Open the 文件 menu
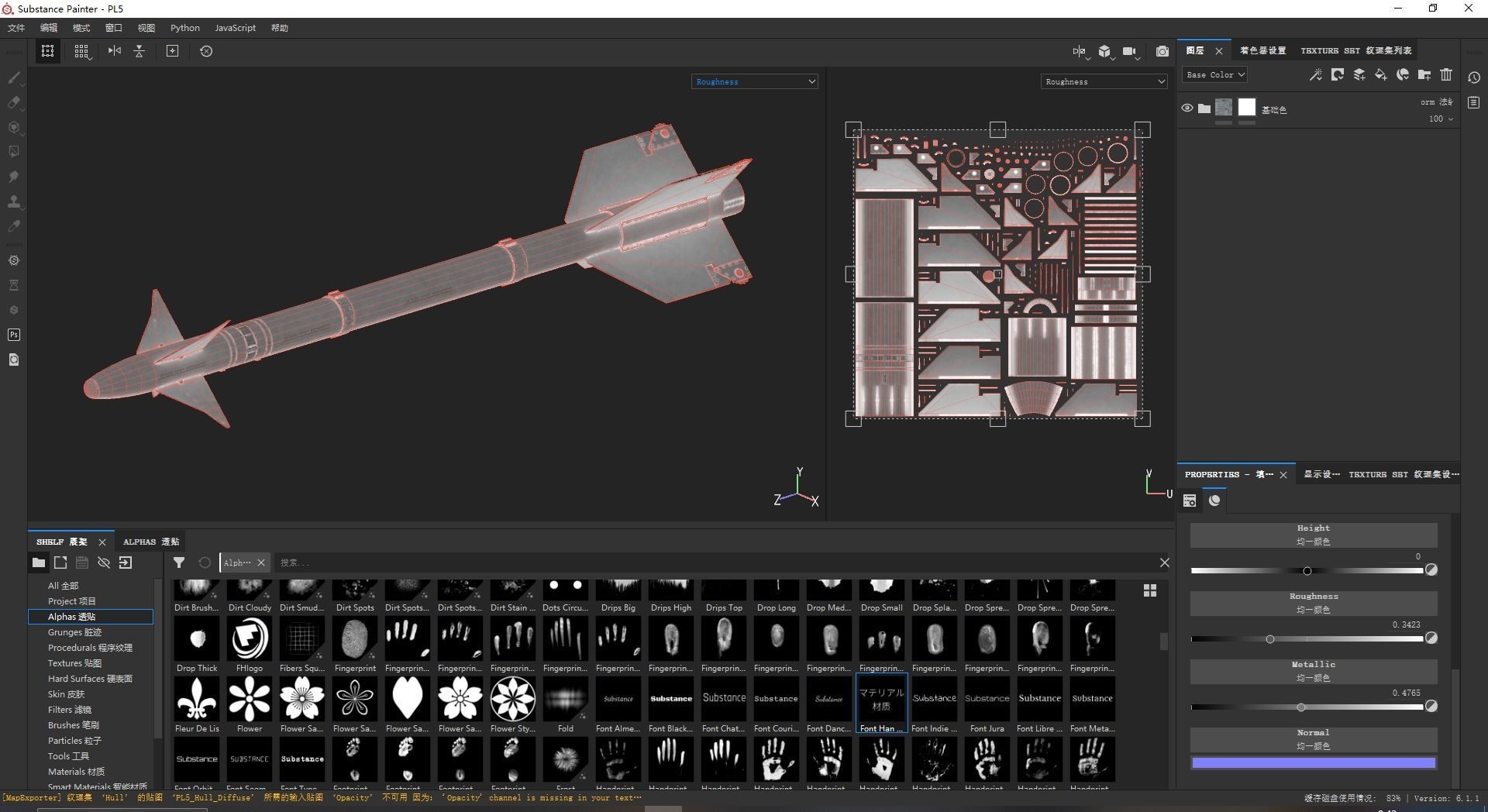The height and width of the screenshot is (812, 1488). click(16, 28)
